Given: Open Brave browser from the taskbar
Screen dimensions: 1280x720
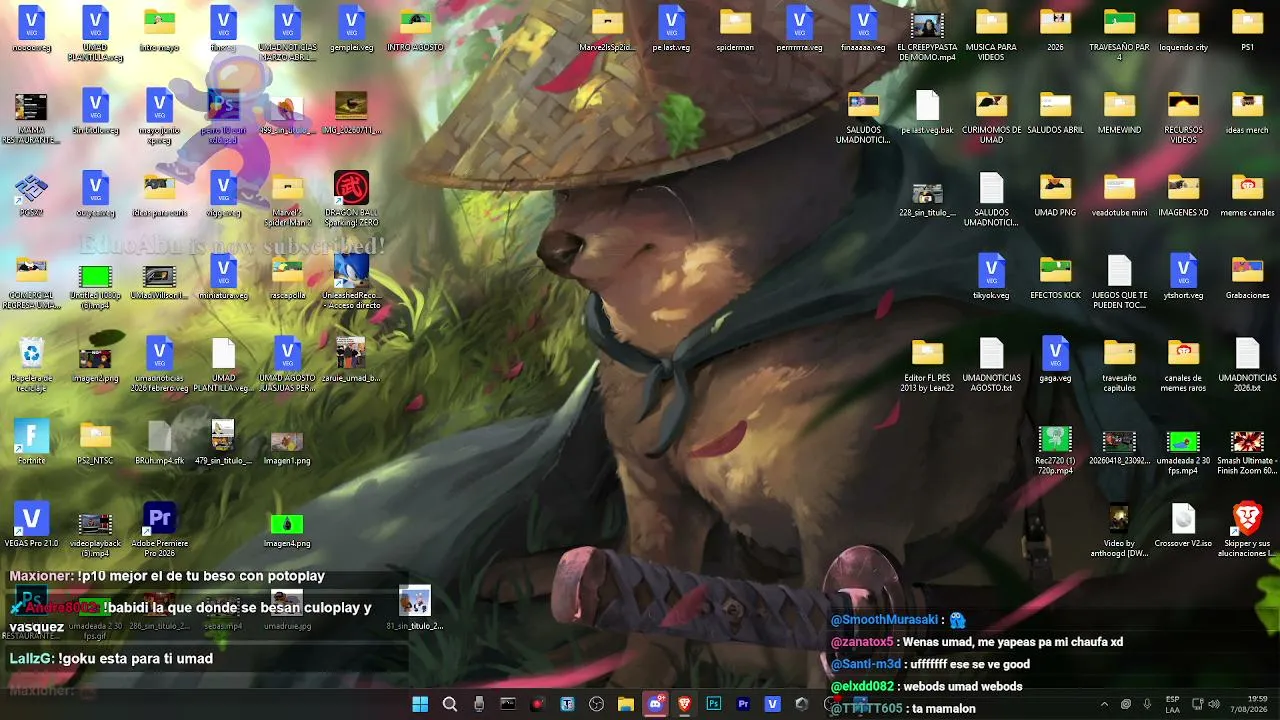Looking at the screenshot, I should coord(684,704).
